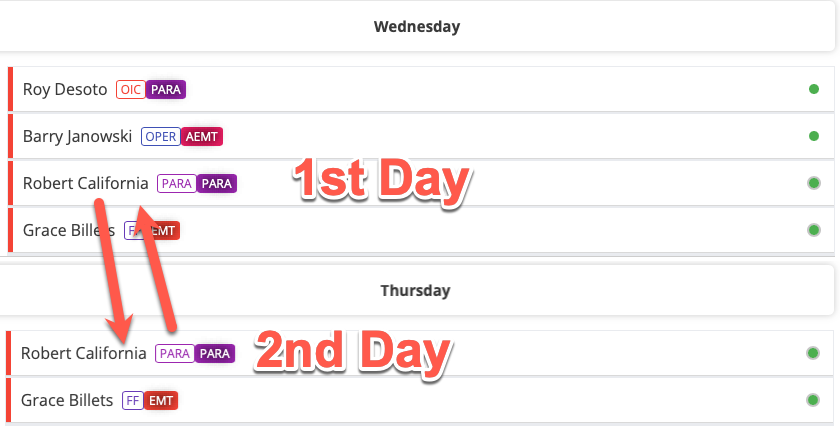
Task: Click the EMT badge on Wednesday's Grace Billets
Action: point(164,231)
